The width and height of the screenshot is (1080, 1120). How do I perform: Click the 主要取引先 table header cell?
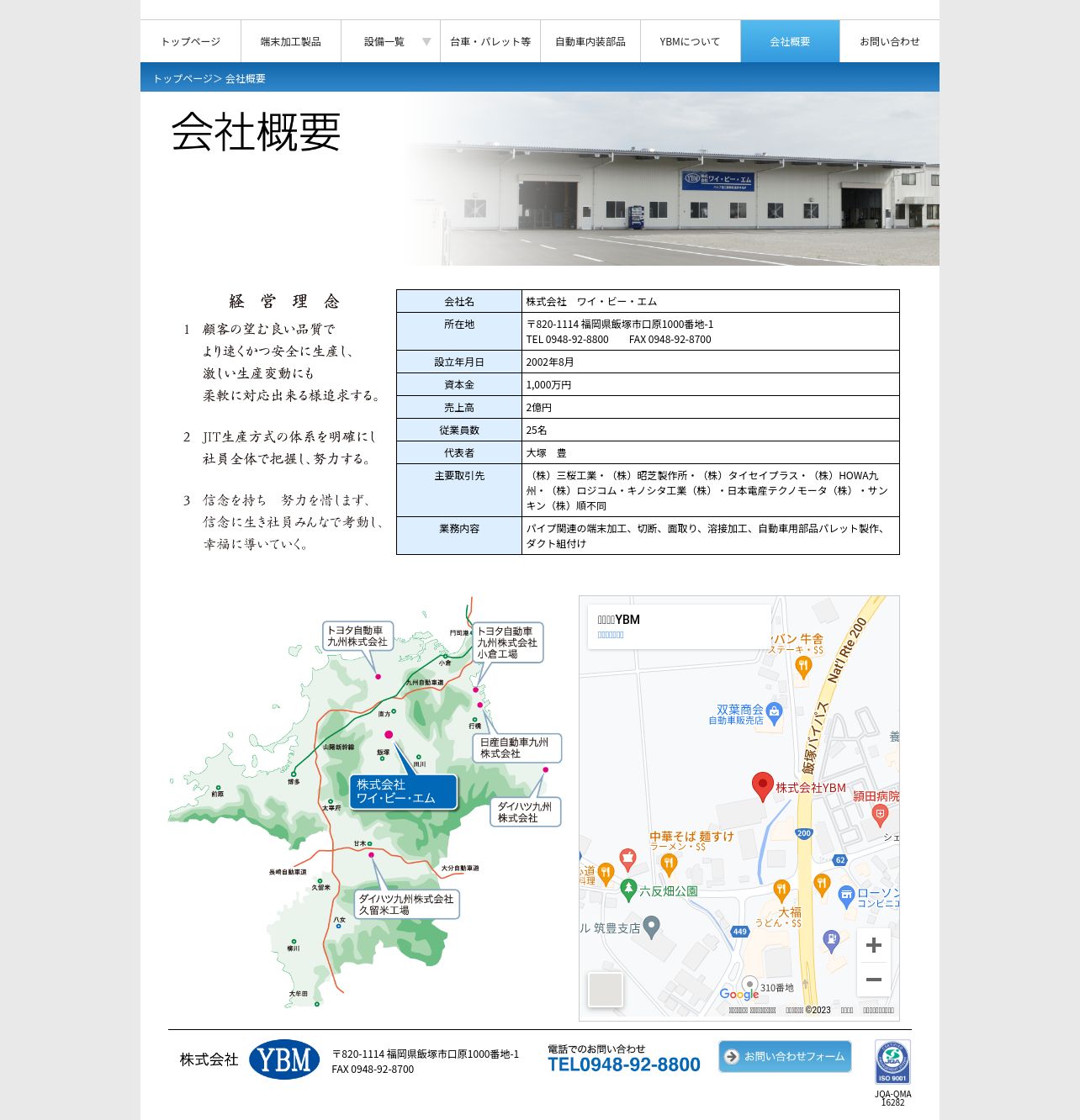(459, 490)
